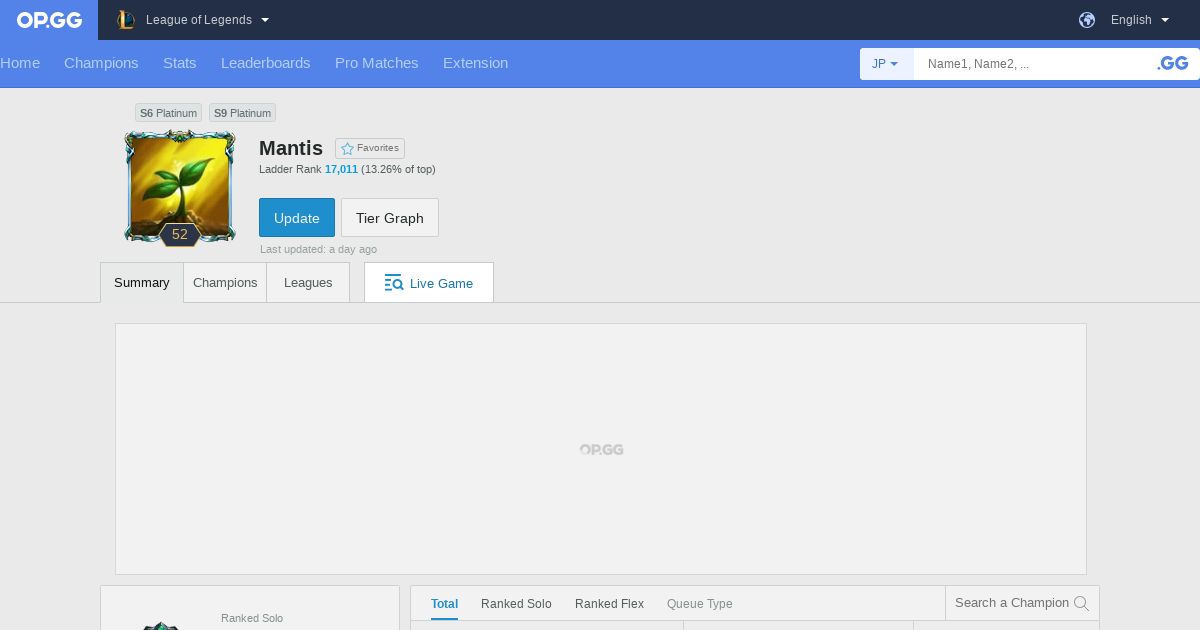1200x630 pixels.
Task: Click the Update button
Action: tap(297, 217)
